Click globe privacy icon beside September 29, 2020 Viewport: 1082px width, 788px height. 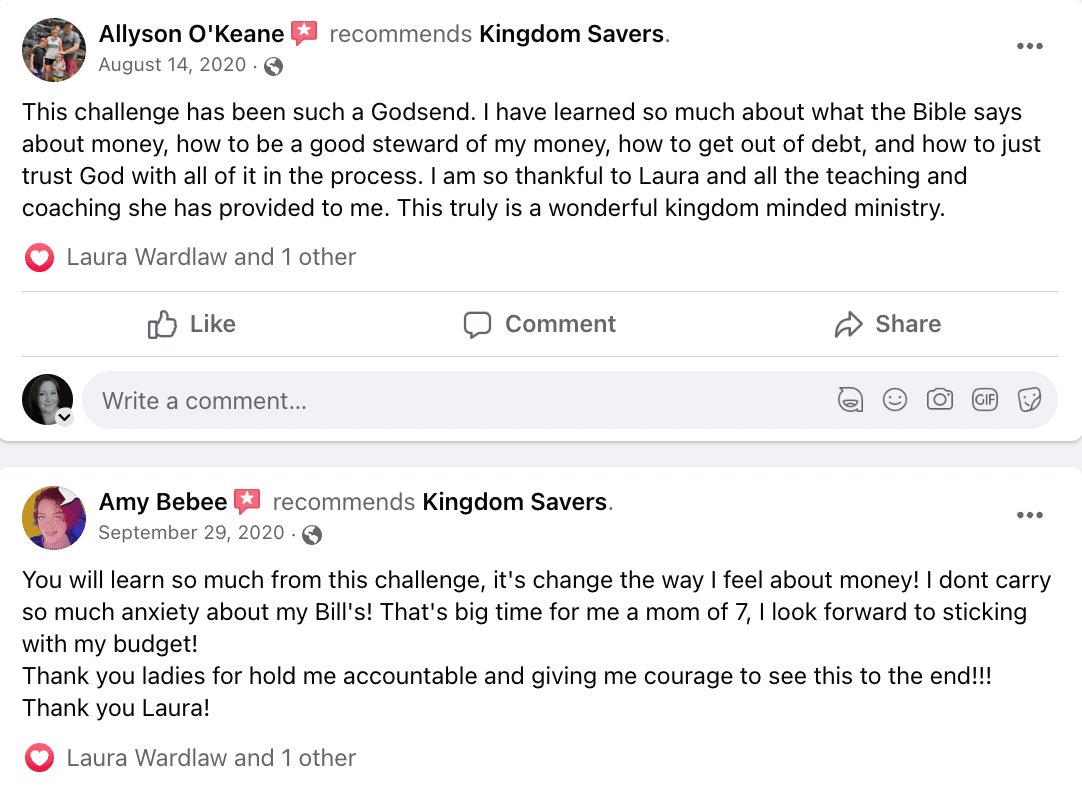point(312,534)
